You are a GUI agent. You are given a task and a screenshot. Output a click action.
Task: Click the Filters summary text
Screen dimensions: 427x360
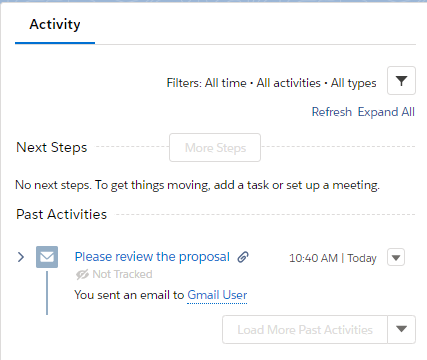pos(271,83)
